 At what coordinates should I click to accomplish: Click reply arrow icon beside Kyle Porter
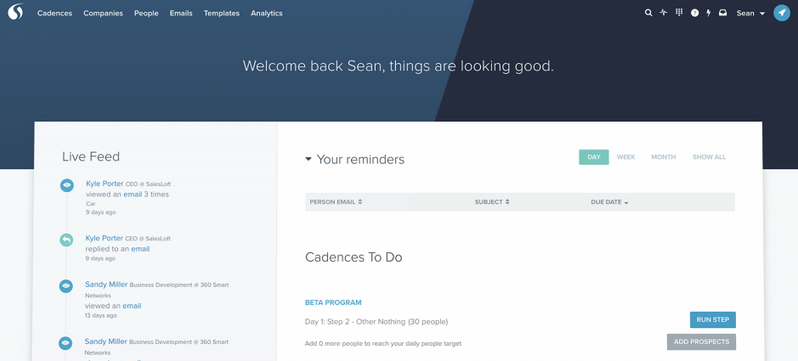(x=66, y=240)
